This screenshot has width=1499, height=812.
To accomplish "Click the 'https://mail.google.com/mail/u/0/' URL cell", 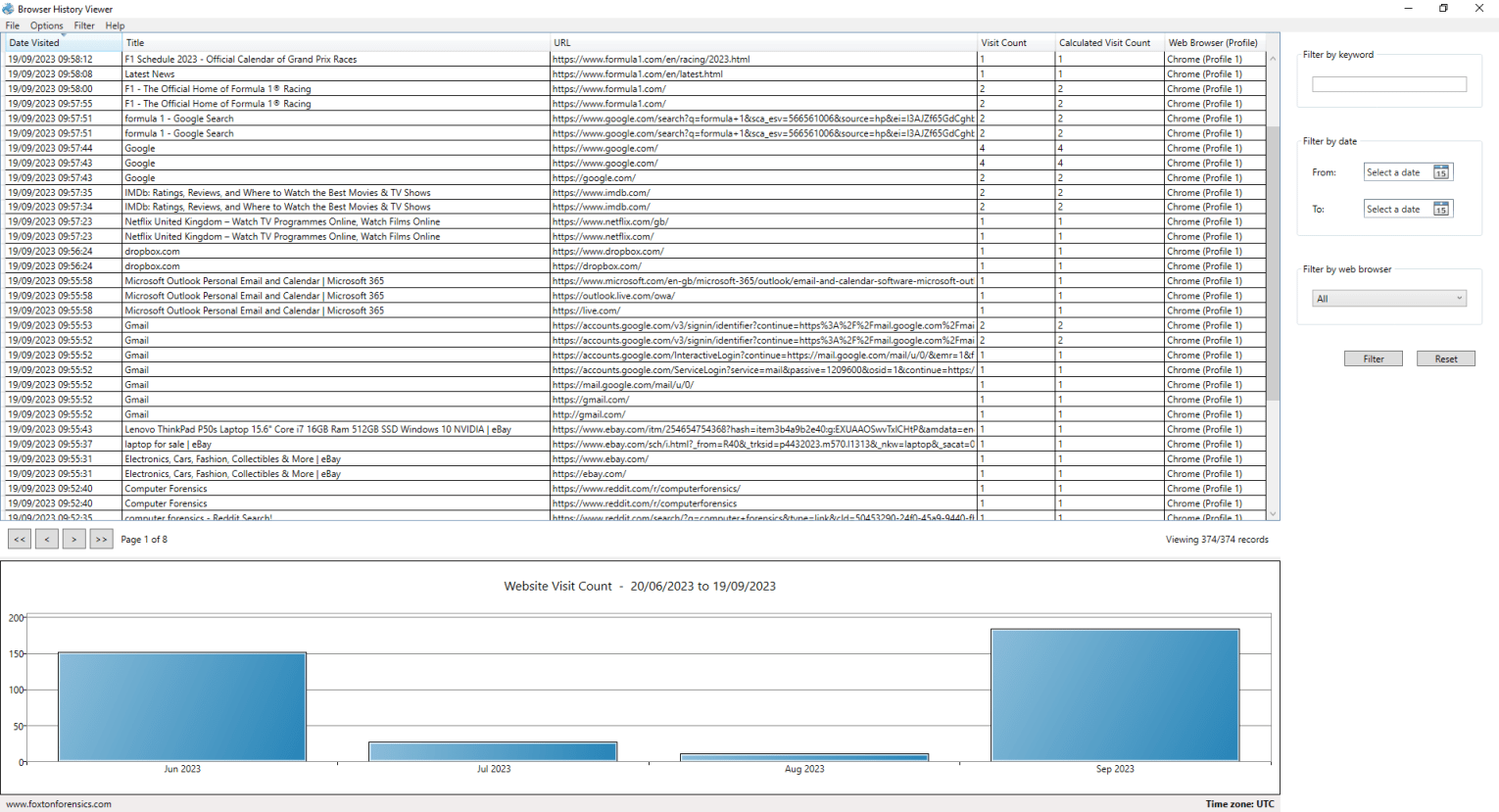I will click(763, 385).
